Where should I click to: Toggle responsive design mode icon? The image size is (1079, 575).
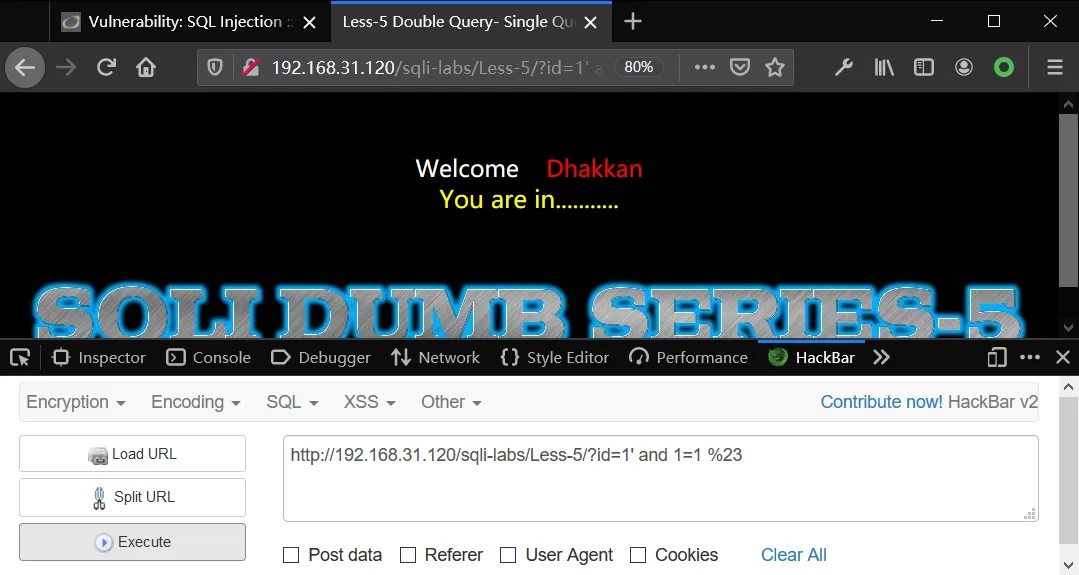(996, 358)
